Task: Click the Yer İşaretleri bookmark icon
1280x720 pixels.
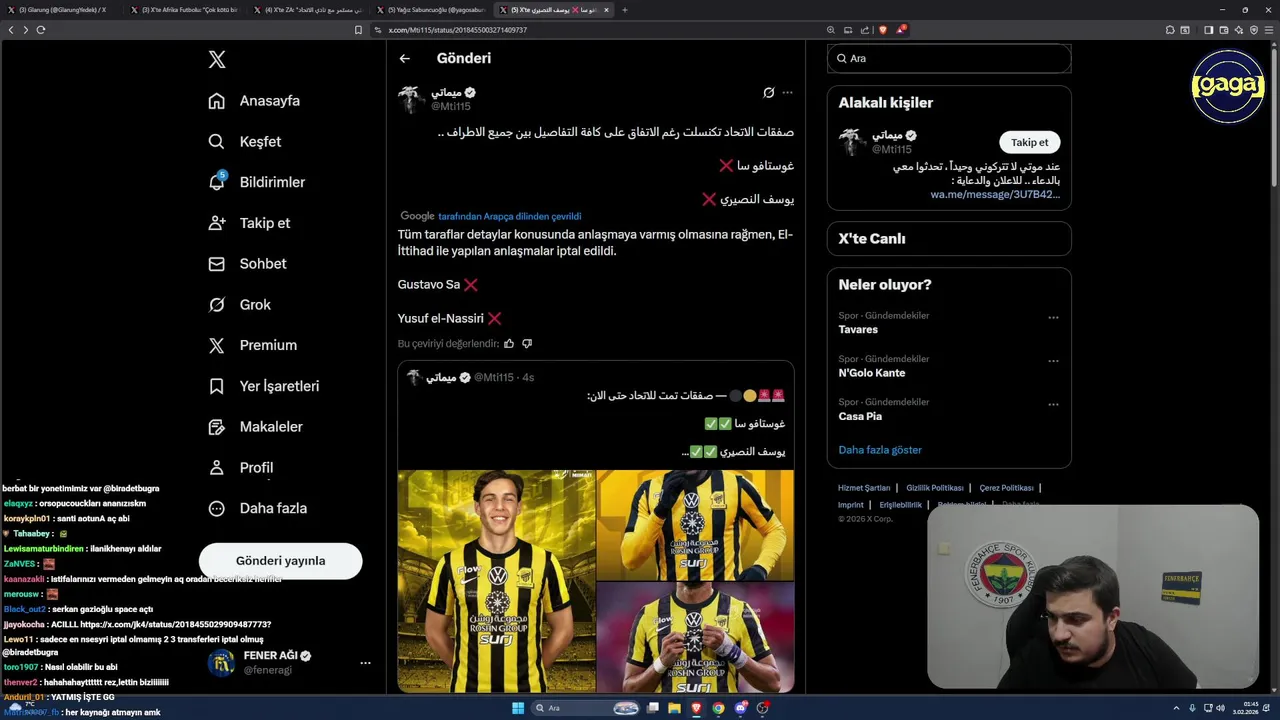Action: 217,386
